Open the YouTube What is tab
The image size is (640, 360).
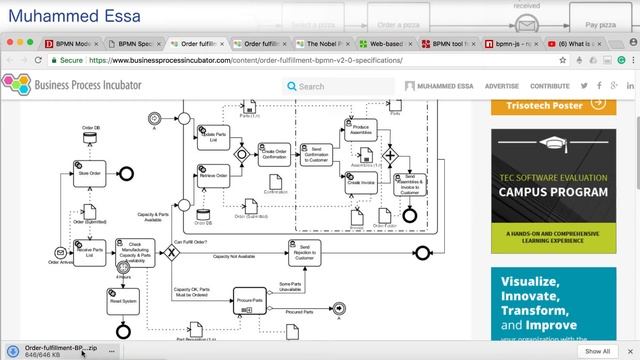575,44
